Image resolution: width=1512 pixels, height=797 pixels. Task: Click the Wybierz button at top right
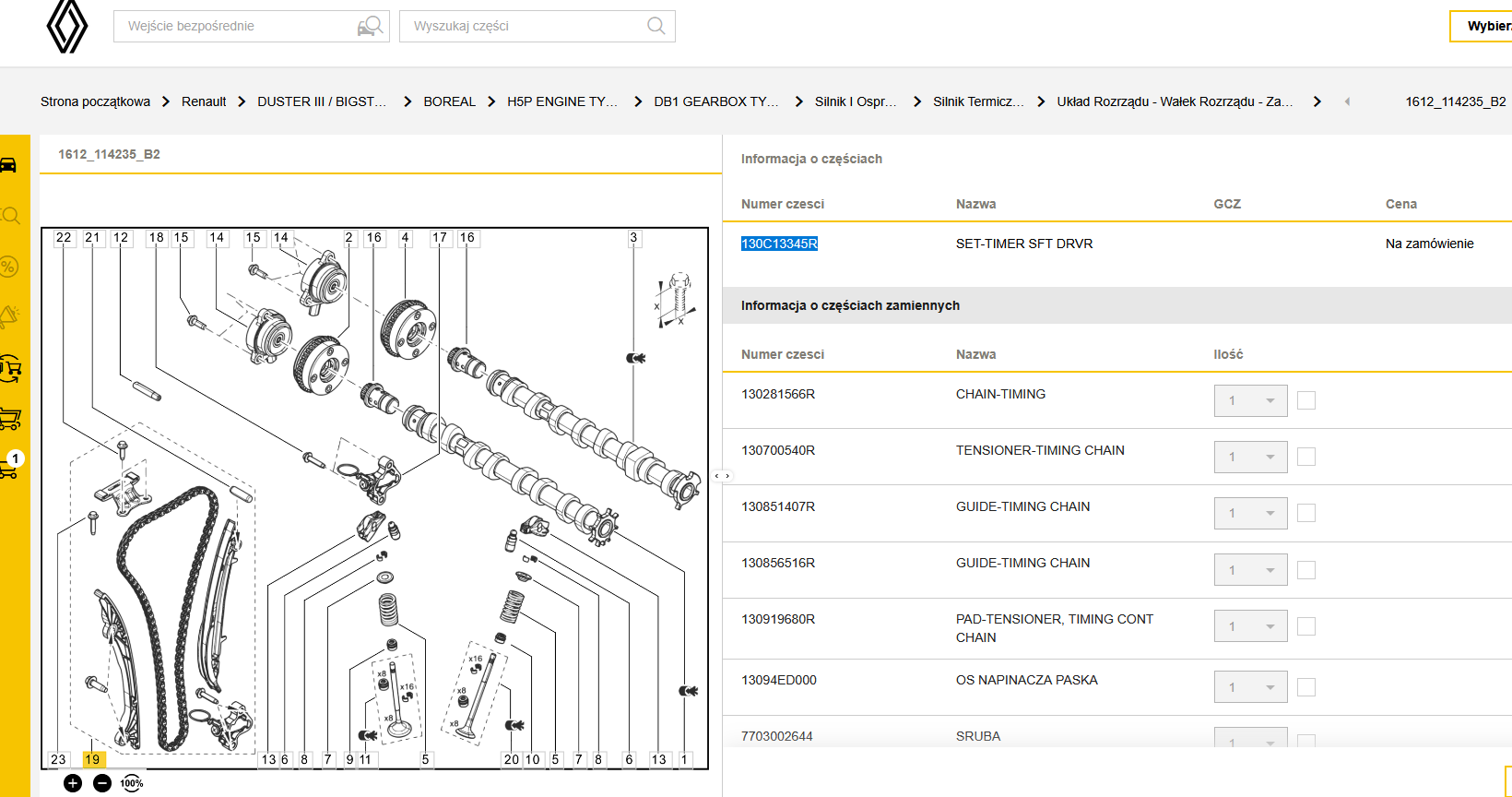[x=1486, y=26]
